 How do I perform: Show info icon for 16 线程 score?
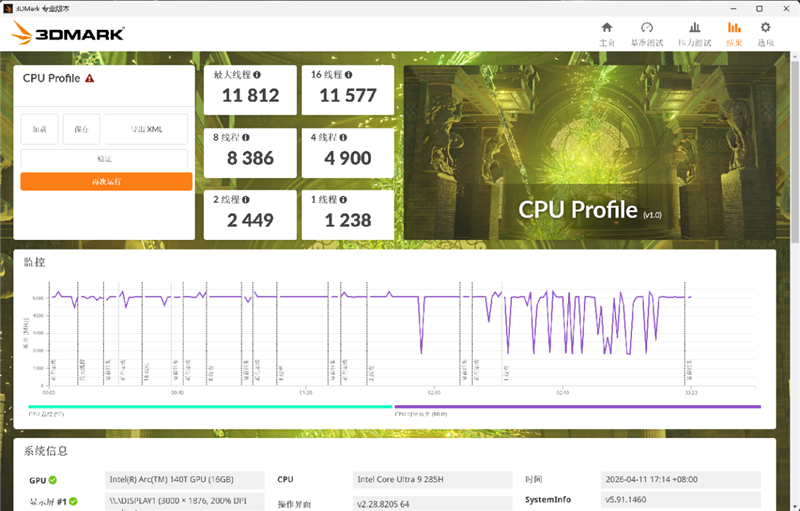point(348,75)
